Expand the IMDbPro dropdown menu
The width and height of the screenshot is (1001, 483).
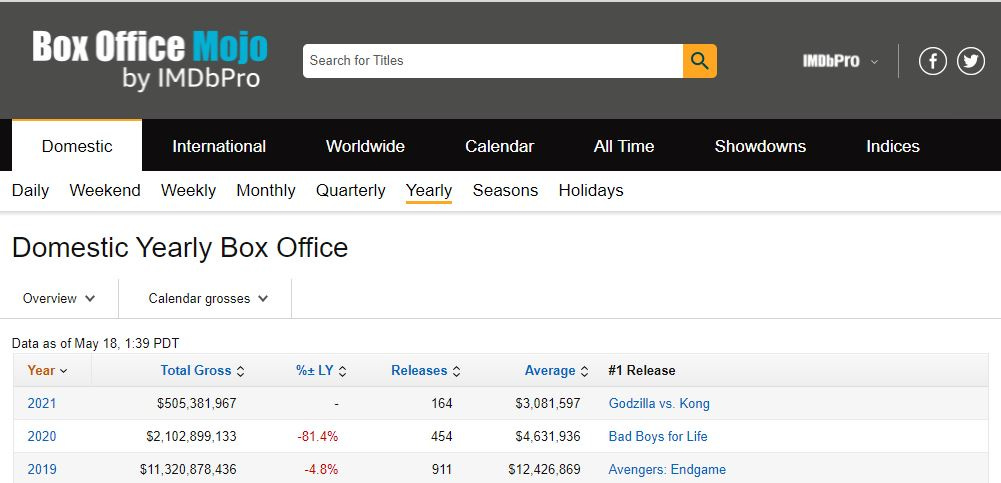pyautogui.click(x=840, y=61)
